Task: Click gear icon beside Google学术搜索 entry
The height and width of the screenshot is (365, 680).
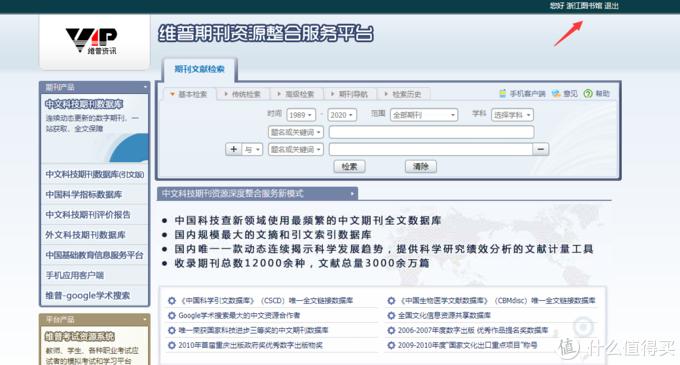Action: 172,316
